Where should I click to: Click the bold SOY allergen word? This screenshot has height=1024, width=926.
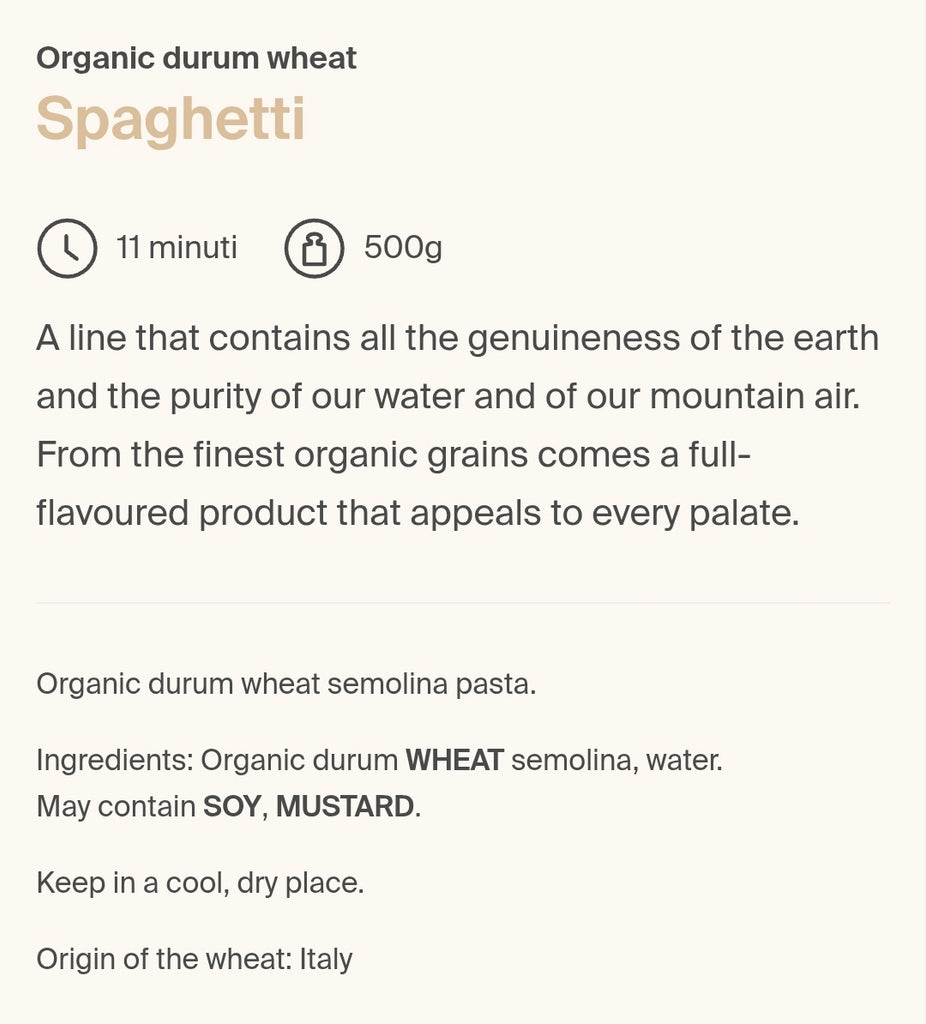232,807
